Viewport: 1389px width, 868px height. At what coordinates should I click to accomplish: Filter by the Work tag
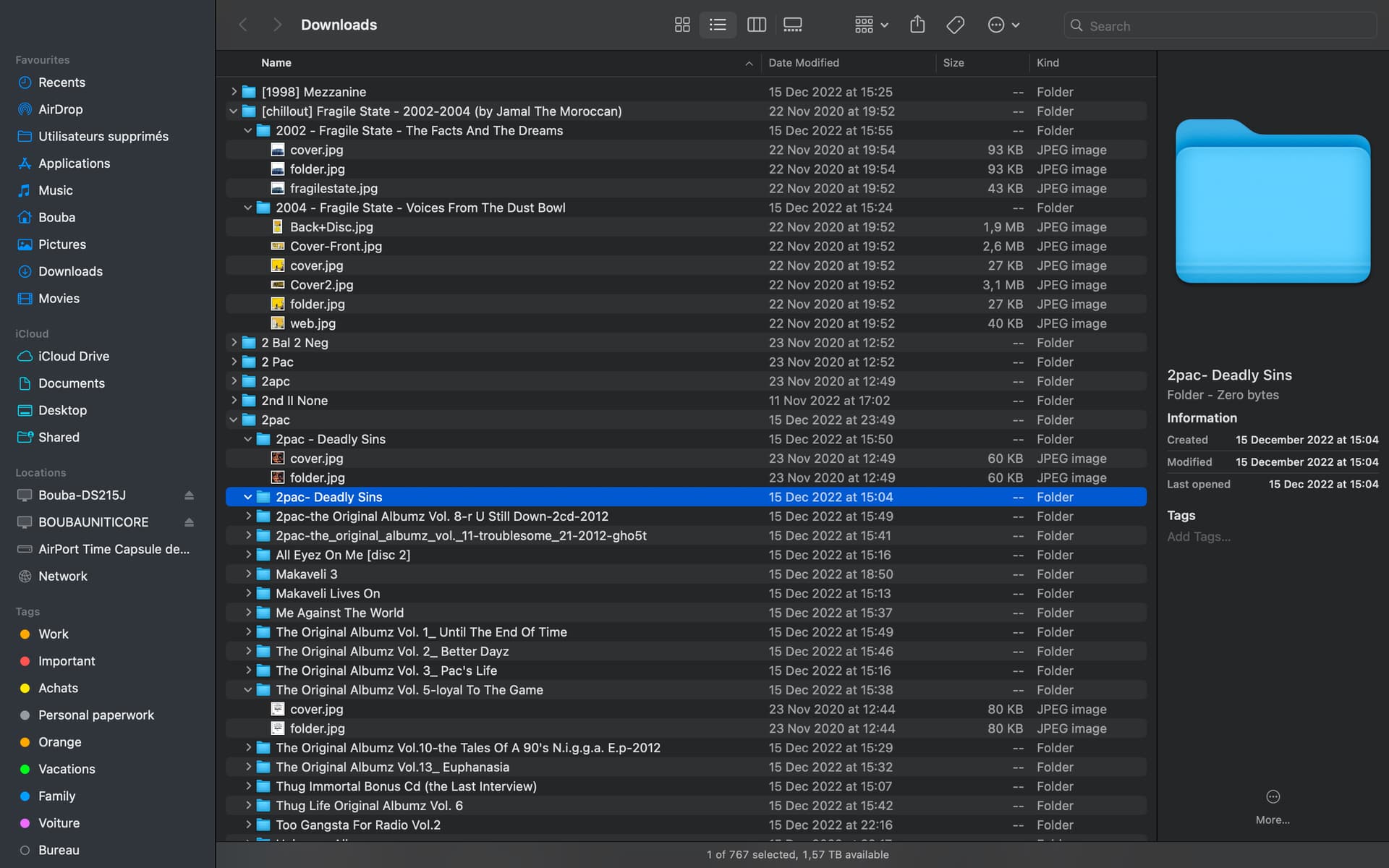(53, 634)
